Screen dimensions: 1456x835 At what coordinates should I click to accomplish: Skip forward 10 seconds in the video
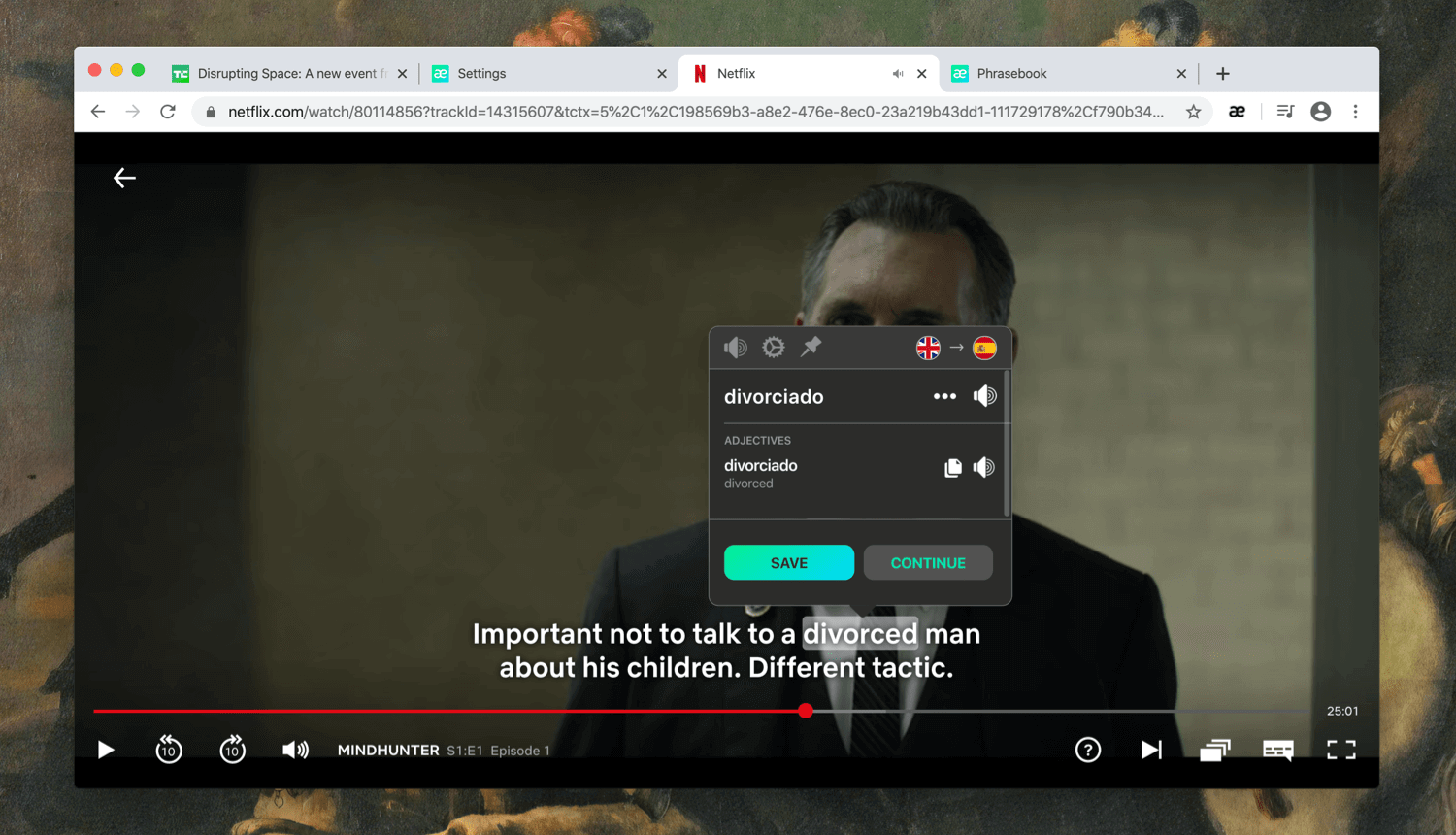pyautogui.click(x=233, y=750)
